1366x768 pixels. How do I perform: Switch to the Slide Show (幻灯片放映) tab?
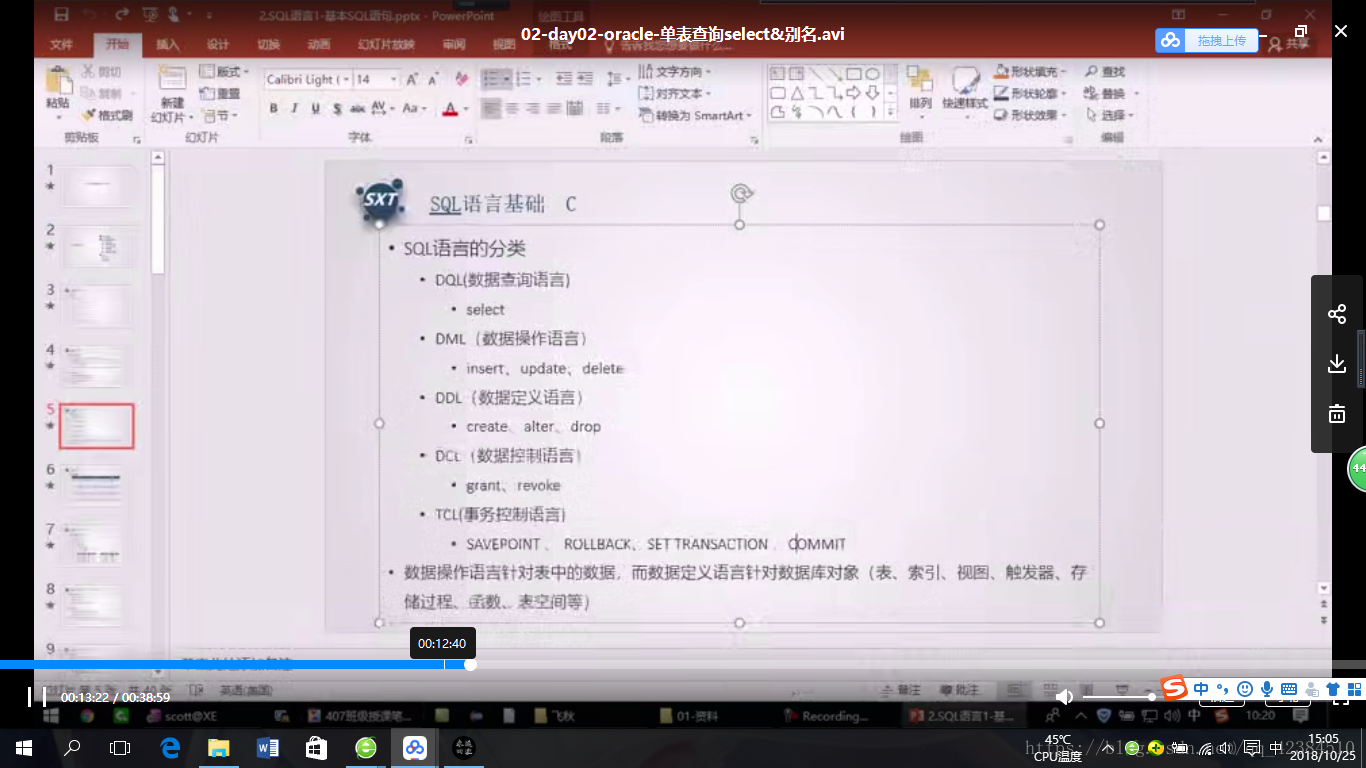point(386,45)
